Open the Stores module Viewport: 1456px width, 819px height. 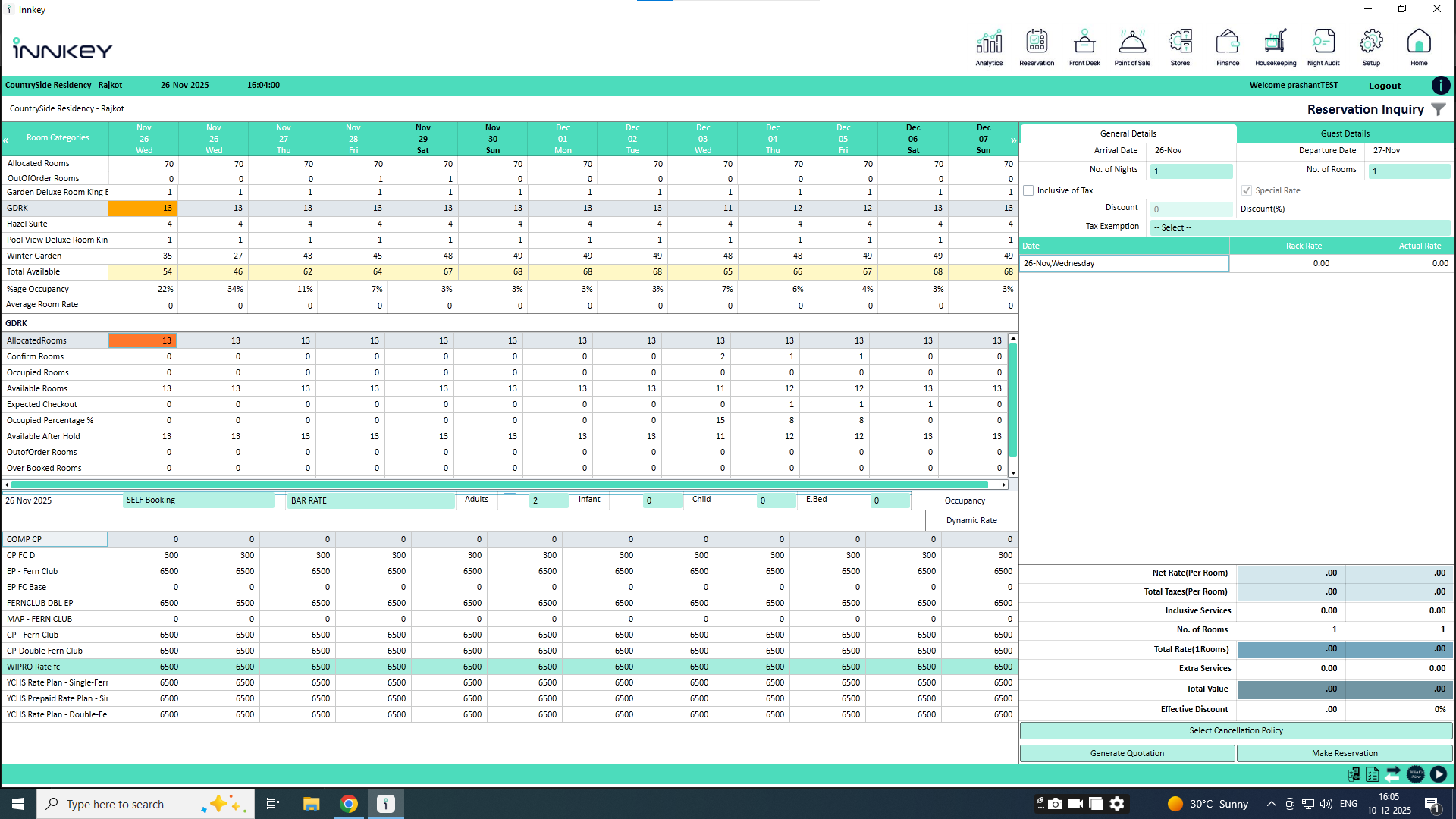[x=1180, y=47]
